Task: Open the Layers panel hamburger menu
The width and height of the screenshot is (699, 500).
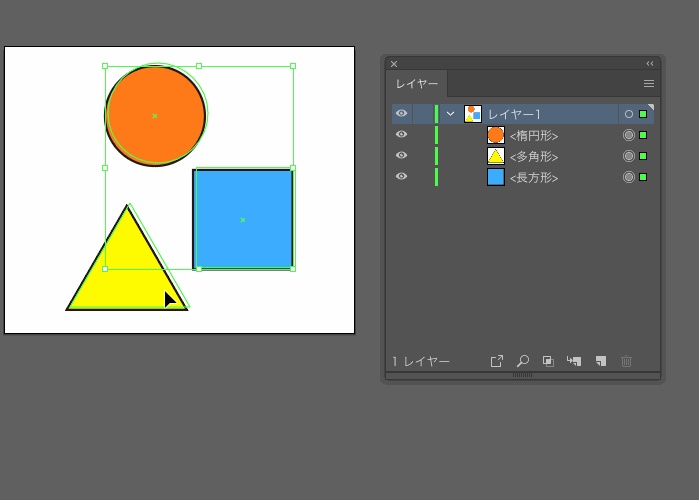Action: coord(649,84)
